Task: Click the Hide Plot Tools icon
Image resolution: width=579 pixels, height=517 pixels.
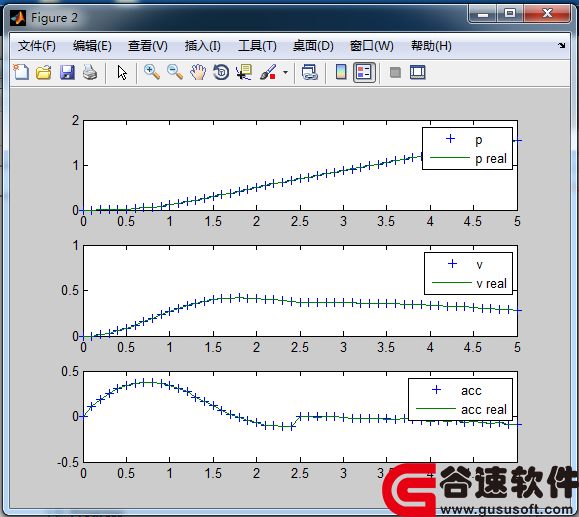Action: (395, 72)
